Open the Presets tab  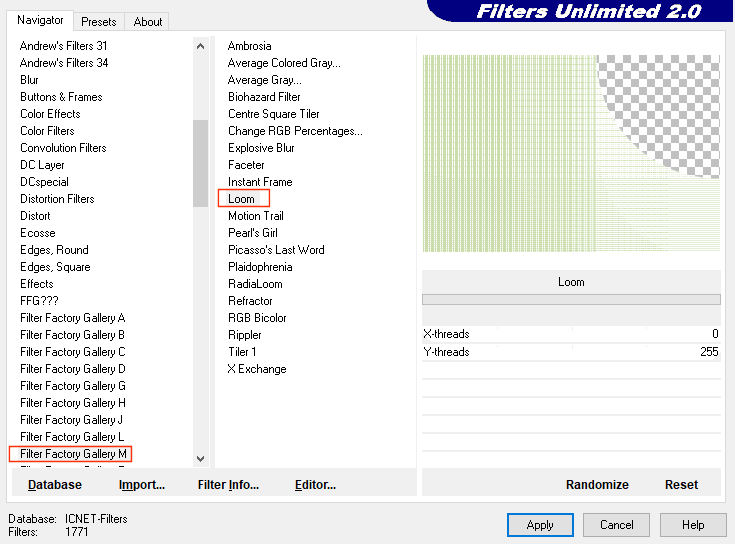coord(98,22)
